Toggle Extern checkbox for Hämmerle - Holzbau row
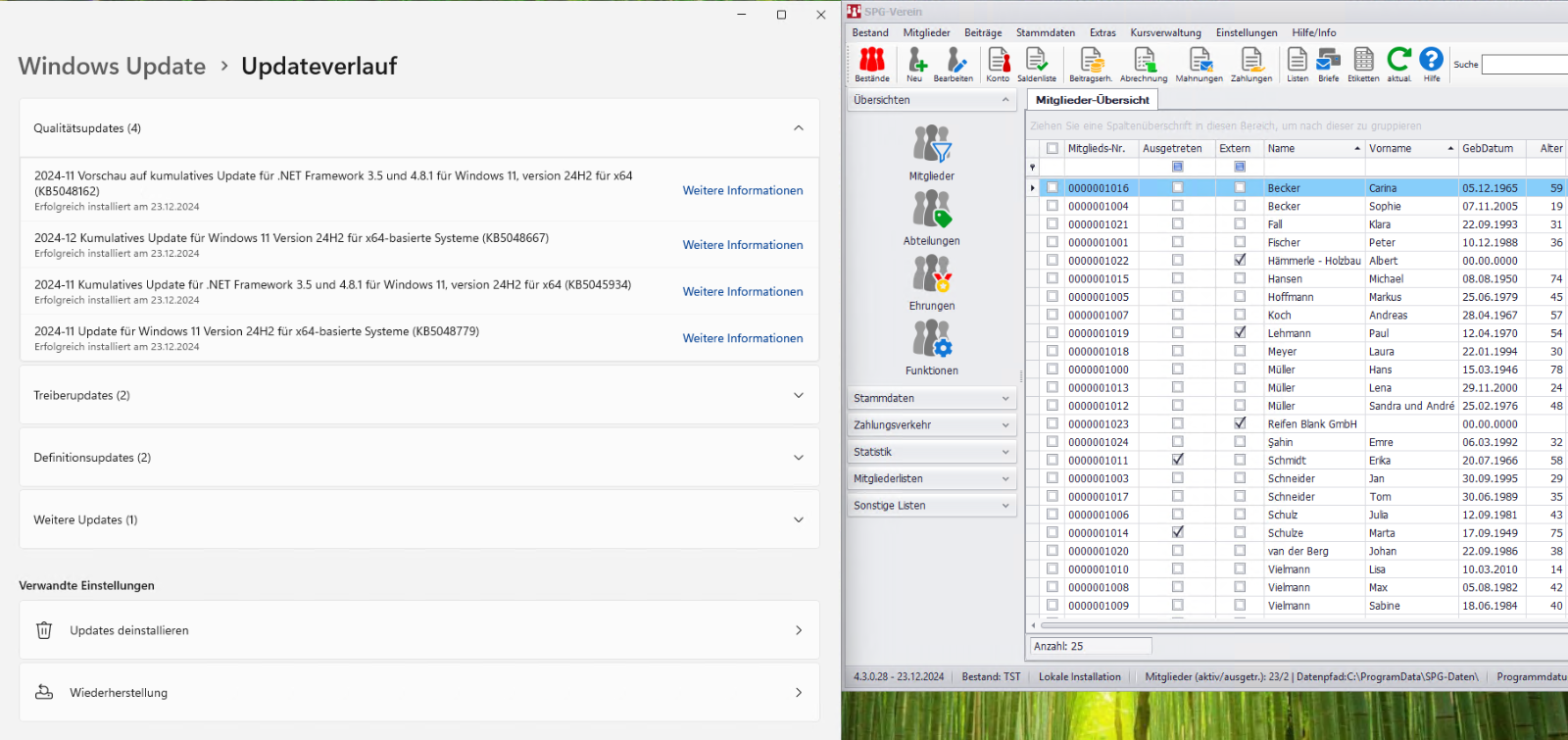This screenshot has height=740, width=1568. click(1240, 260)
